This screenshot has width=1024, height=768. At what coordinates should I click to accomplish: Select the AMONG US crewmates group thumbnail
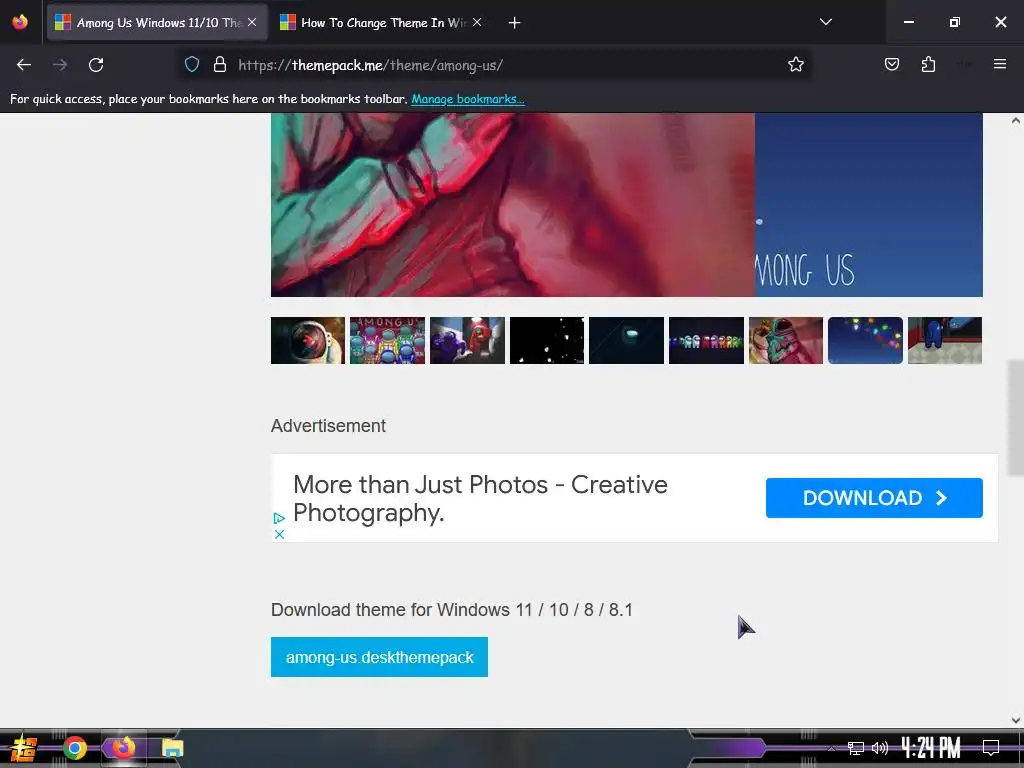[387, 340]
